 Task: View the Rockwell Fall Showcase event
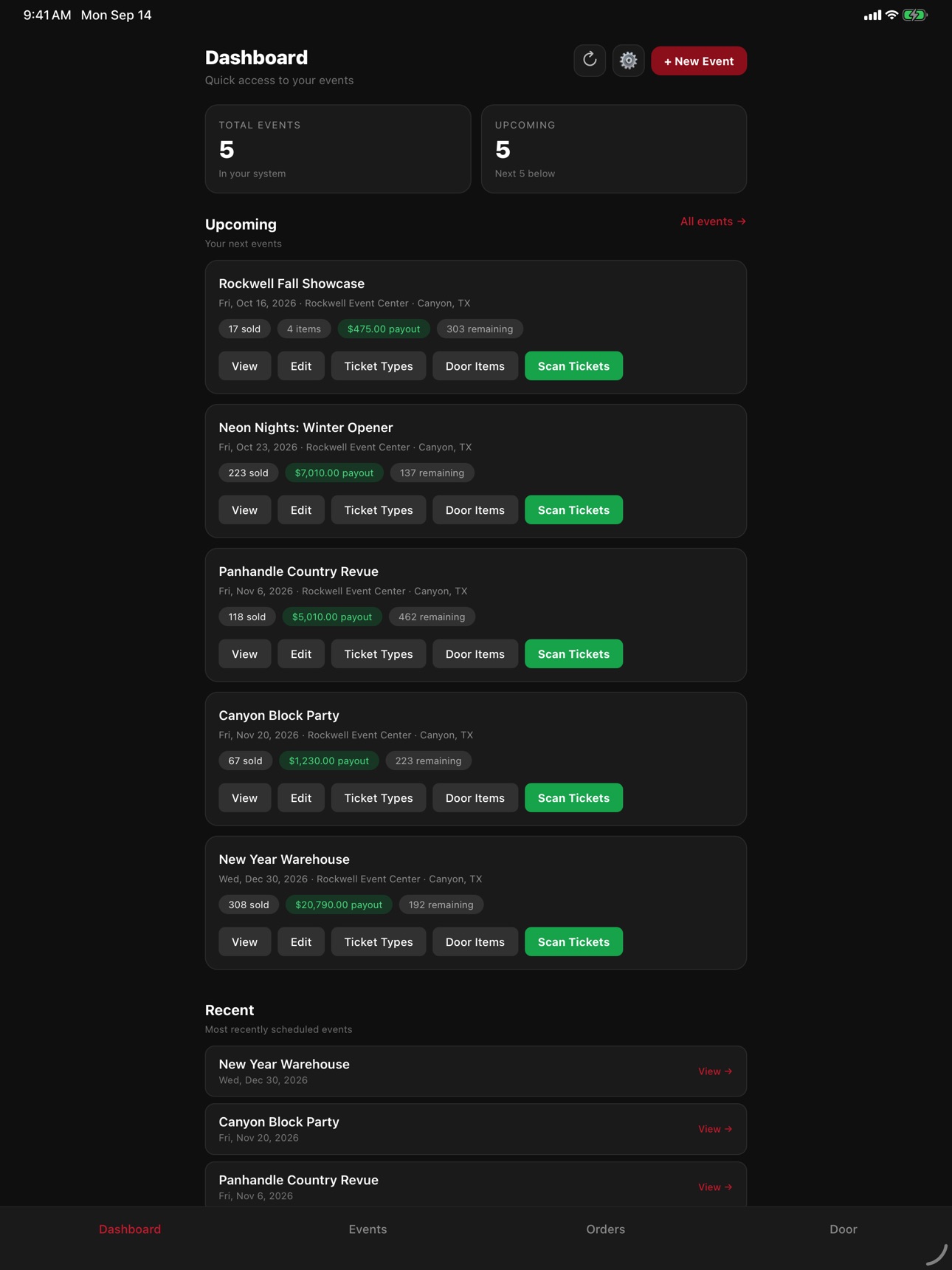[x=244, y=366]
